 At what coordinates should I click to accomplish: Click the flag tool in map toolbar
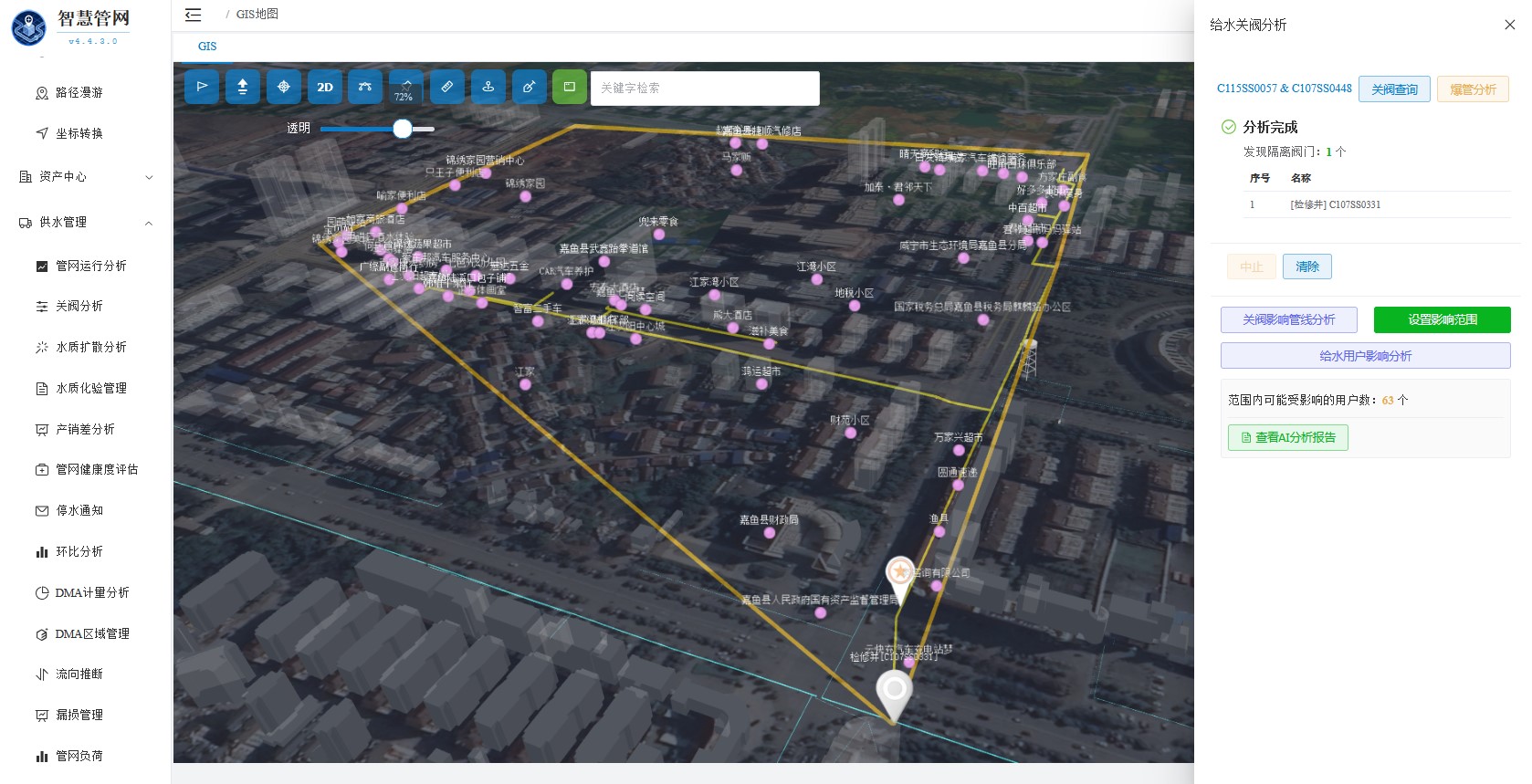pos(202,87)
